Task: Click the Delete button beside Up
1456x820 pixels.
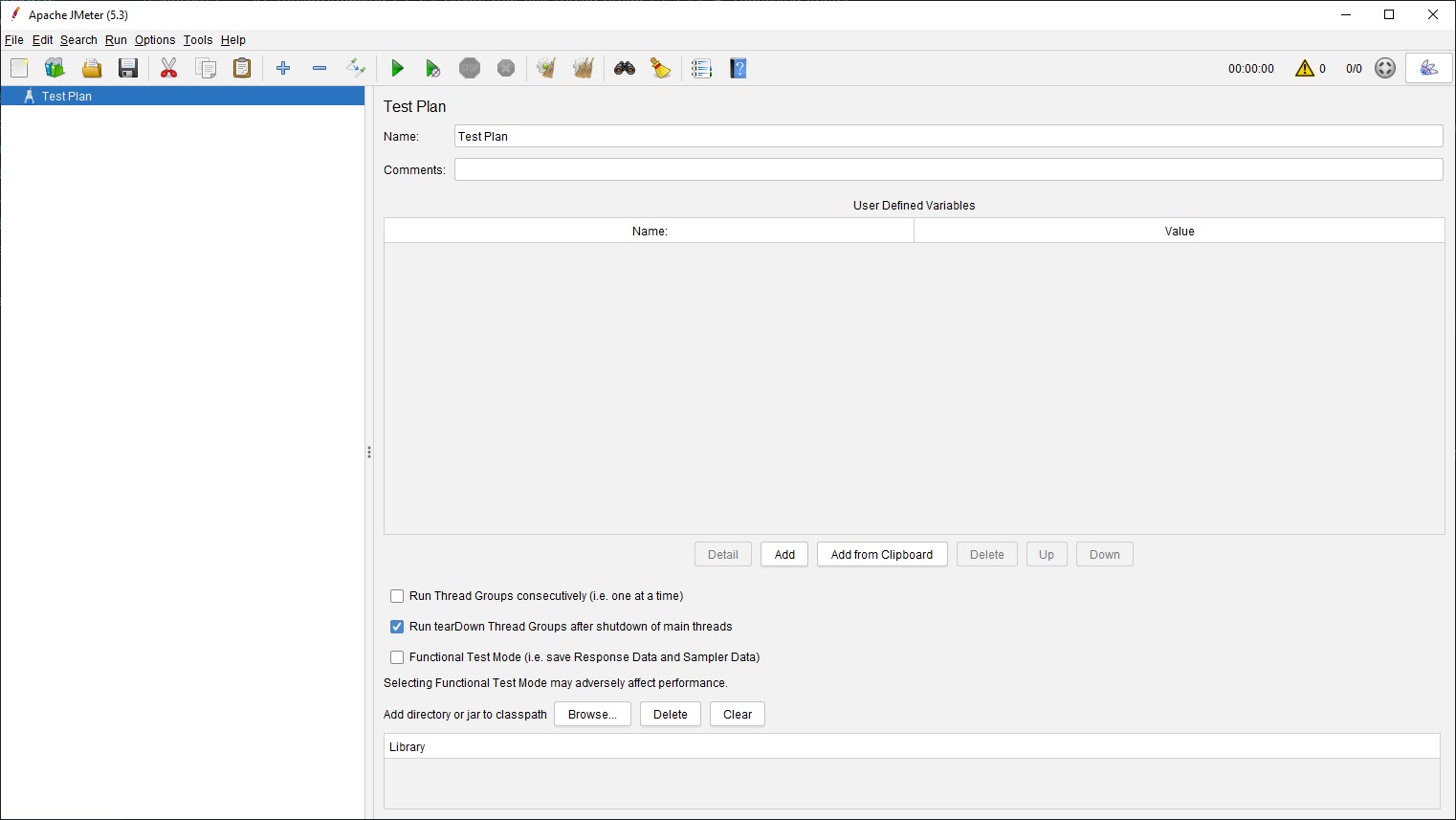Action: pos(987,555)
